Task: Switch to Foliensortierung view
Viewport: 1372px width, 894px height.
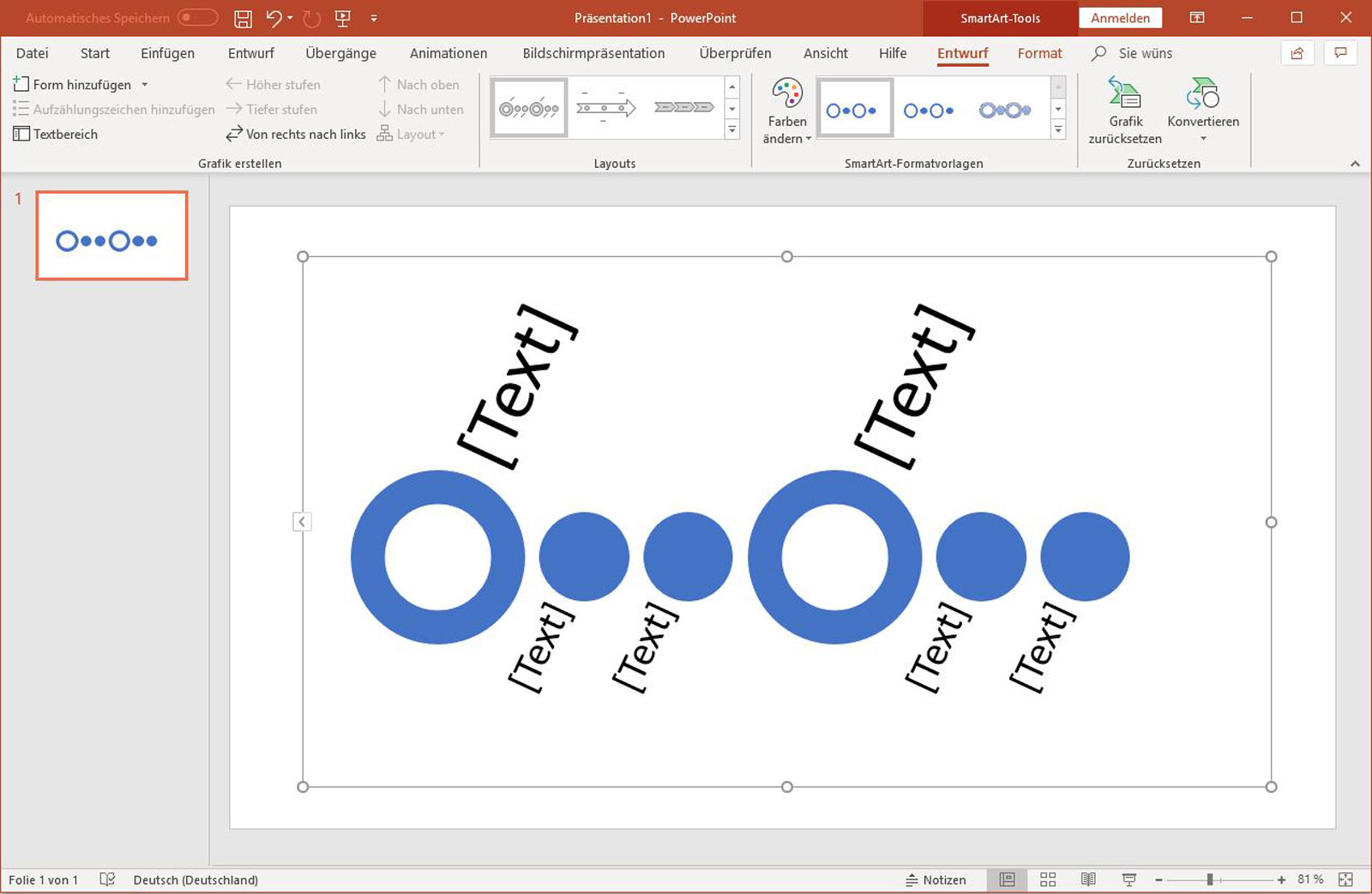Action: [x=1048, y=879]
